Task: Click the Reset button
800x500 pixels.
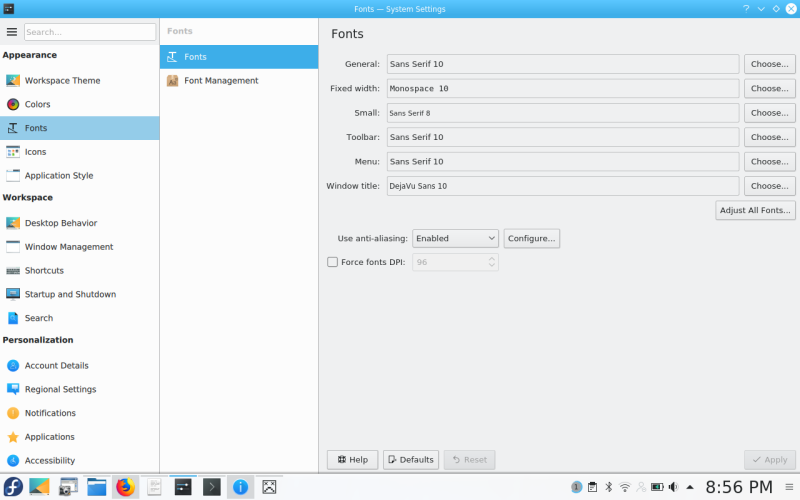Action: point(469,460)
